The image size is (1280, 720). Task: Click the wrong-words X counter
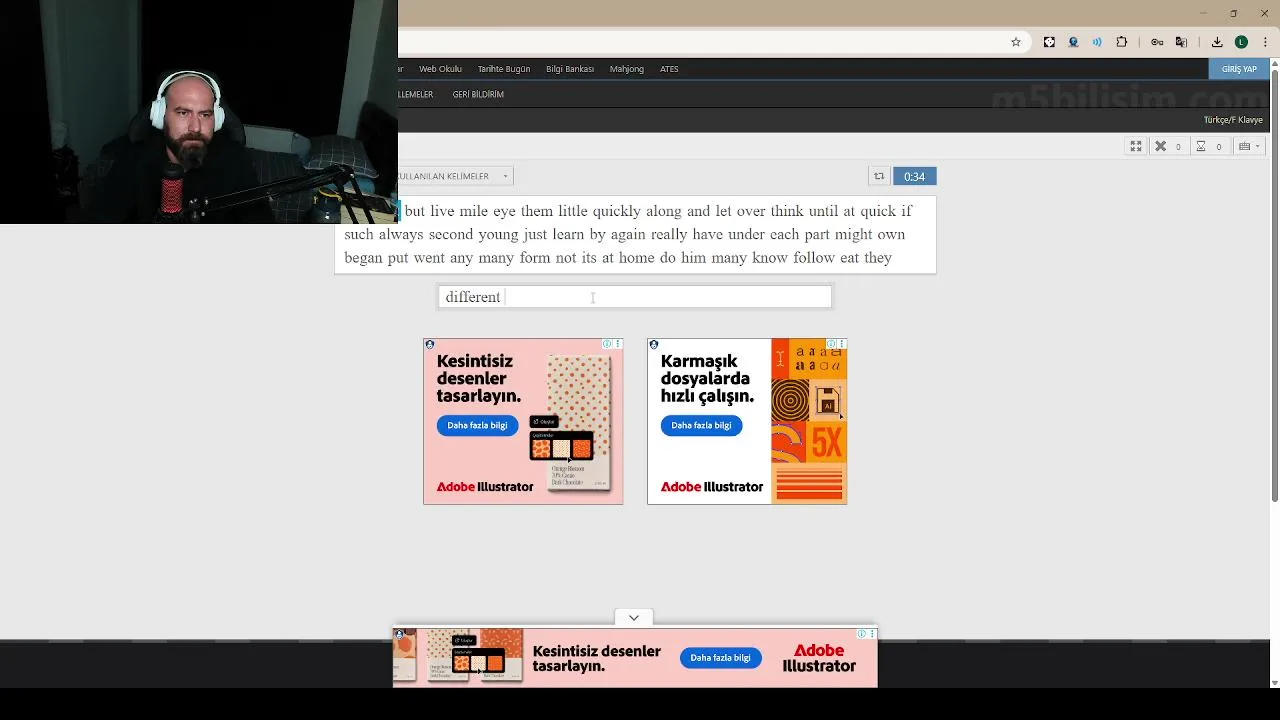coord(1167,146)
